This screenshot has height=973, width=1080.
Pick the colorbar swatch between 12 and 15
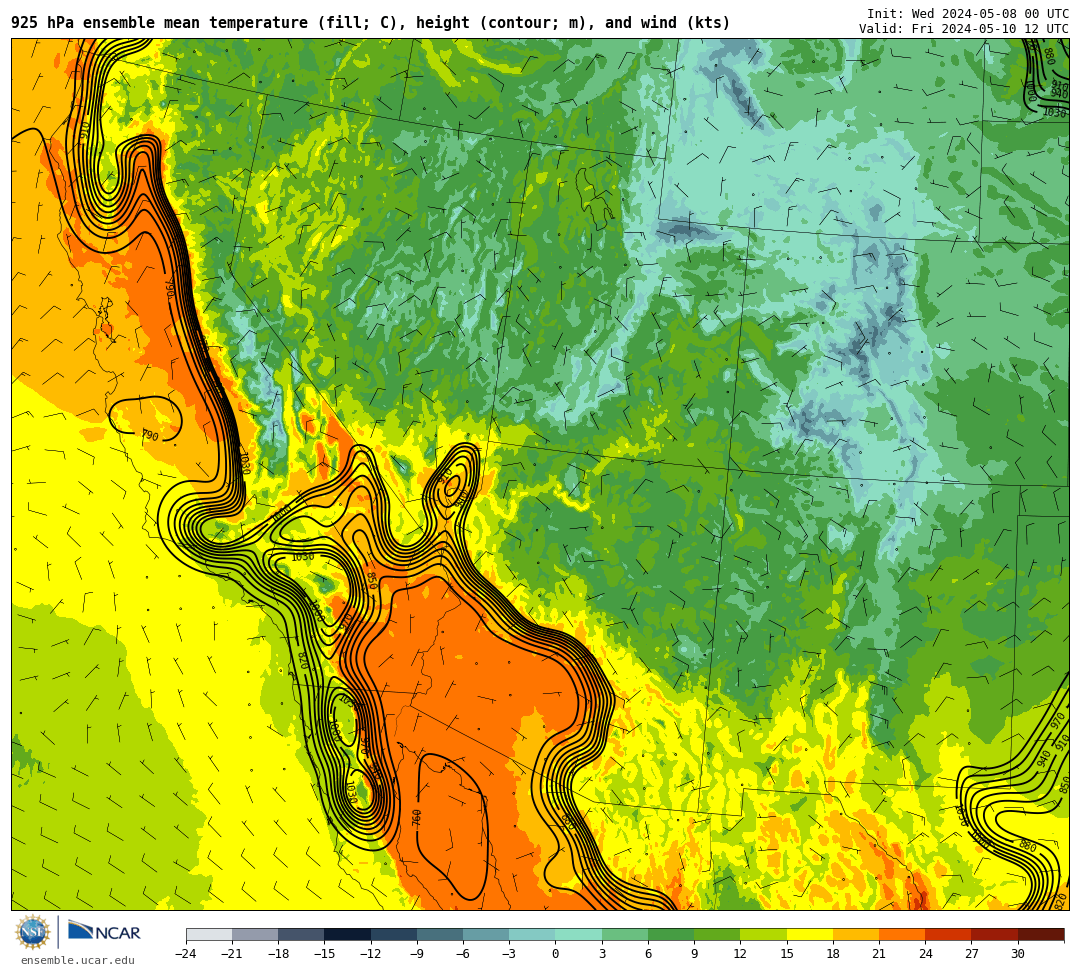coord(763,934)
